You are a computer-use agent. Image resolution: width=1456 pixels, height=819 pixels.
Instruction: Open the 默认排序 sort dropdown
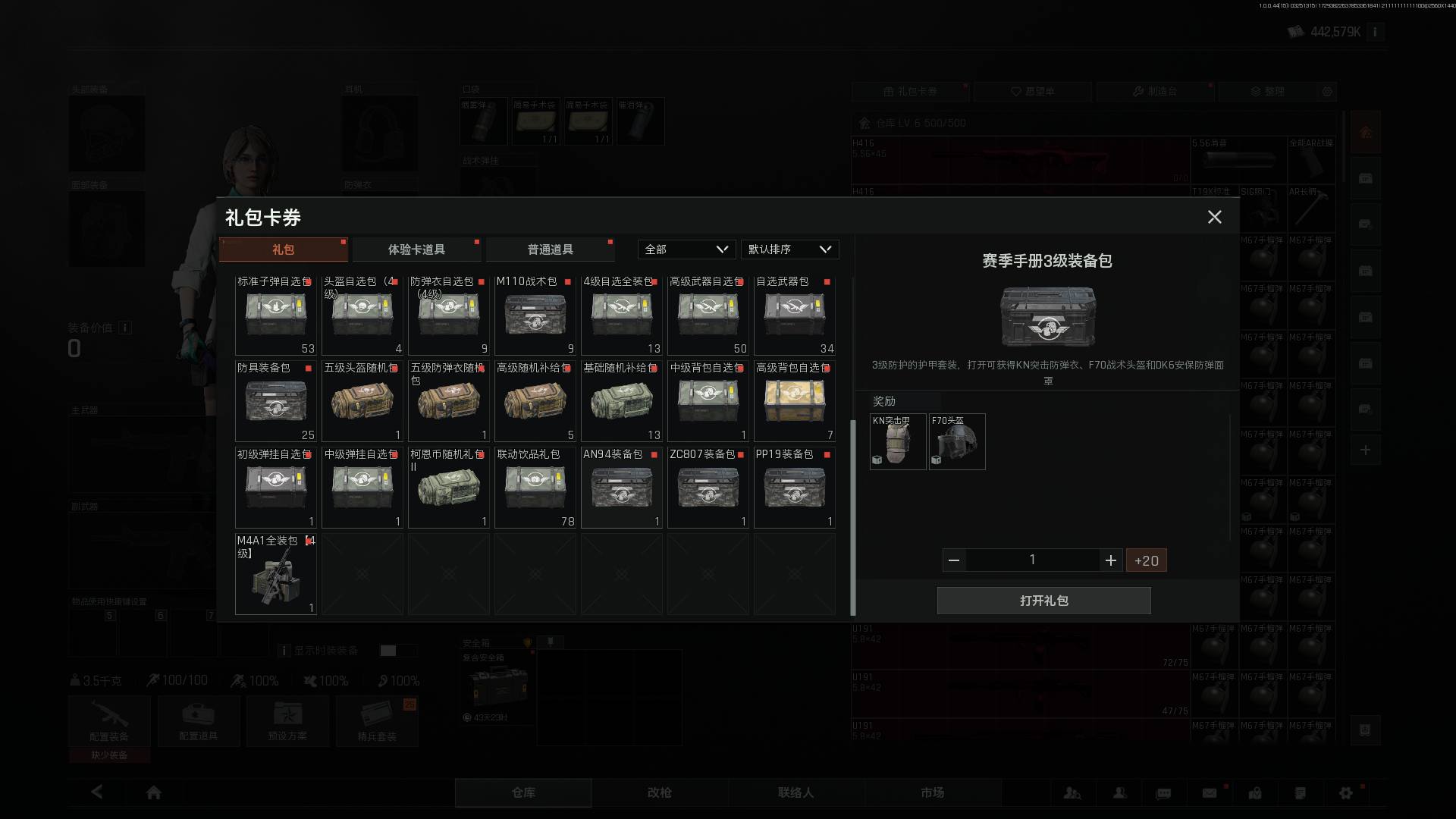(789, 249)
